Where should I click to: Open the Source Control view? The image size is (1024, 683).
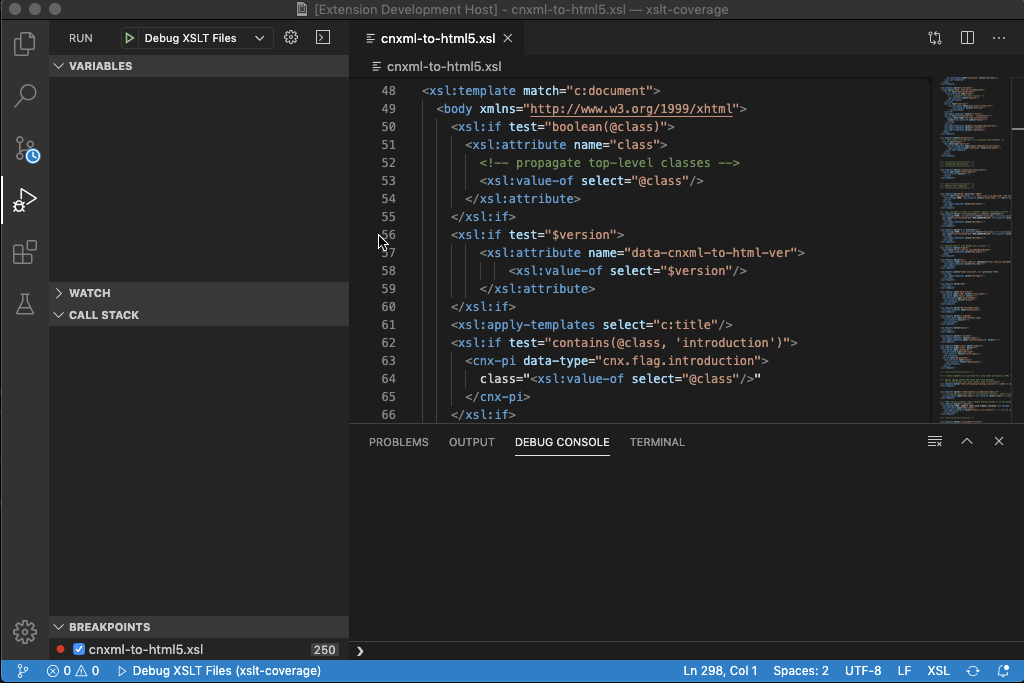click(x=26, y=149)
